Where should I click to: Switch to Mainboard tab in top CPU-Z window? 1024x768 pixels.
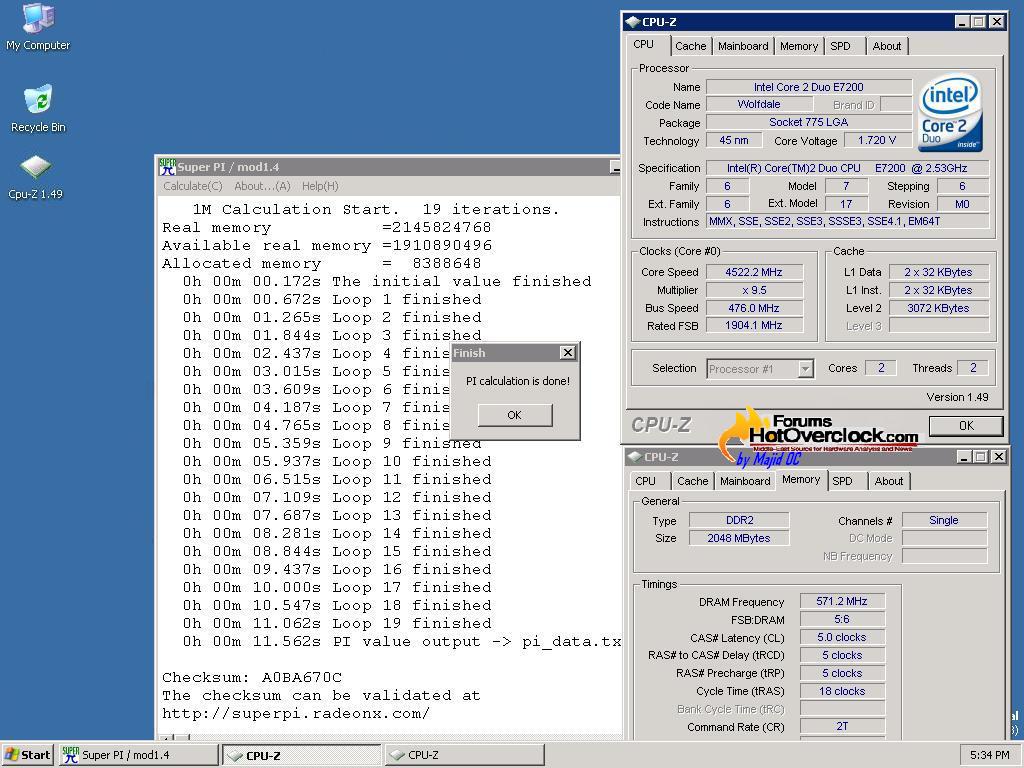[743, 46]
